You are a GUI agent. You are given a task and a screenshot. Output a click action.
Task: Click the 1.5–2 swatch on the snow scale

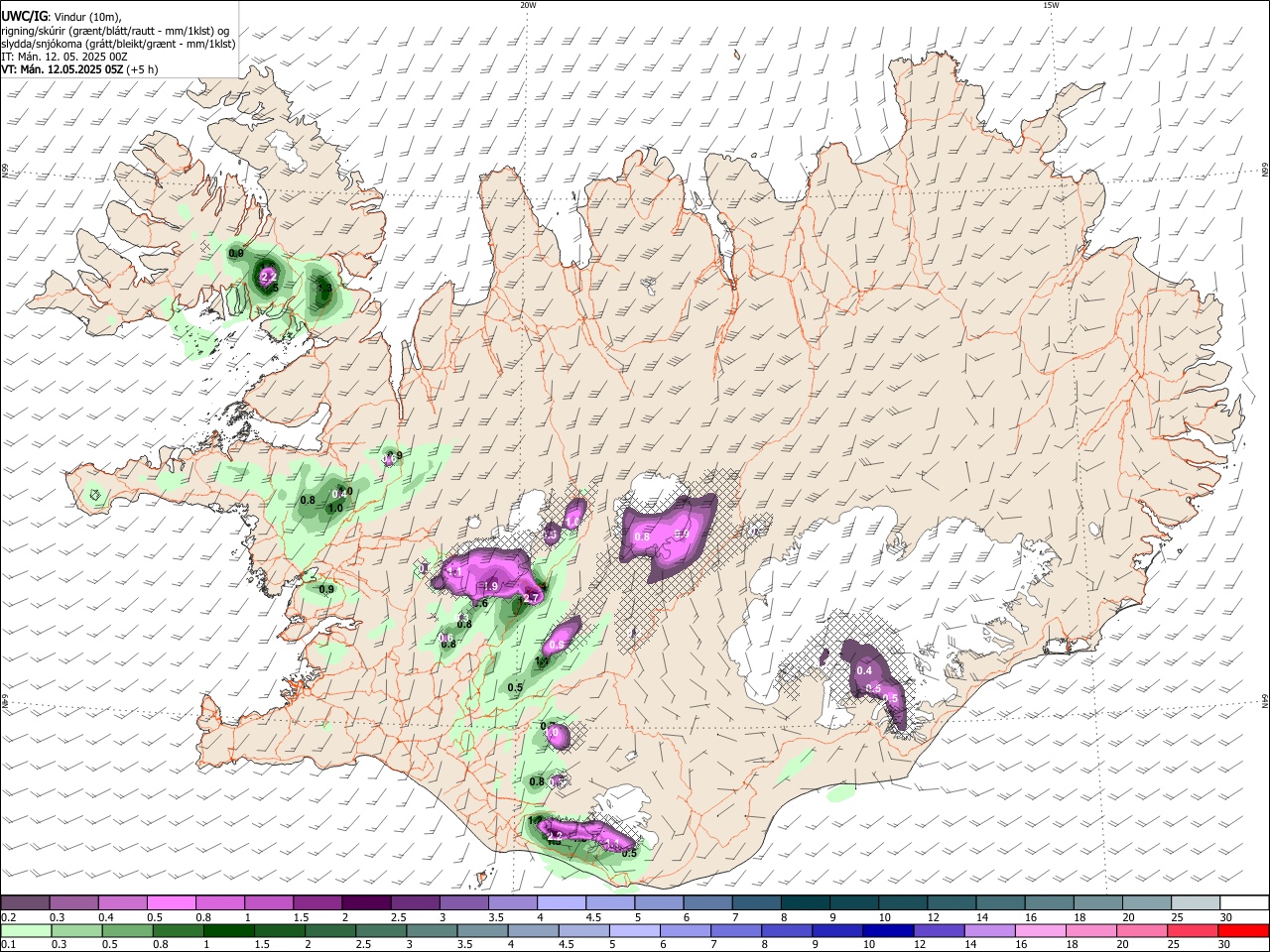317,902
